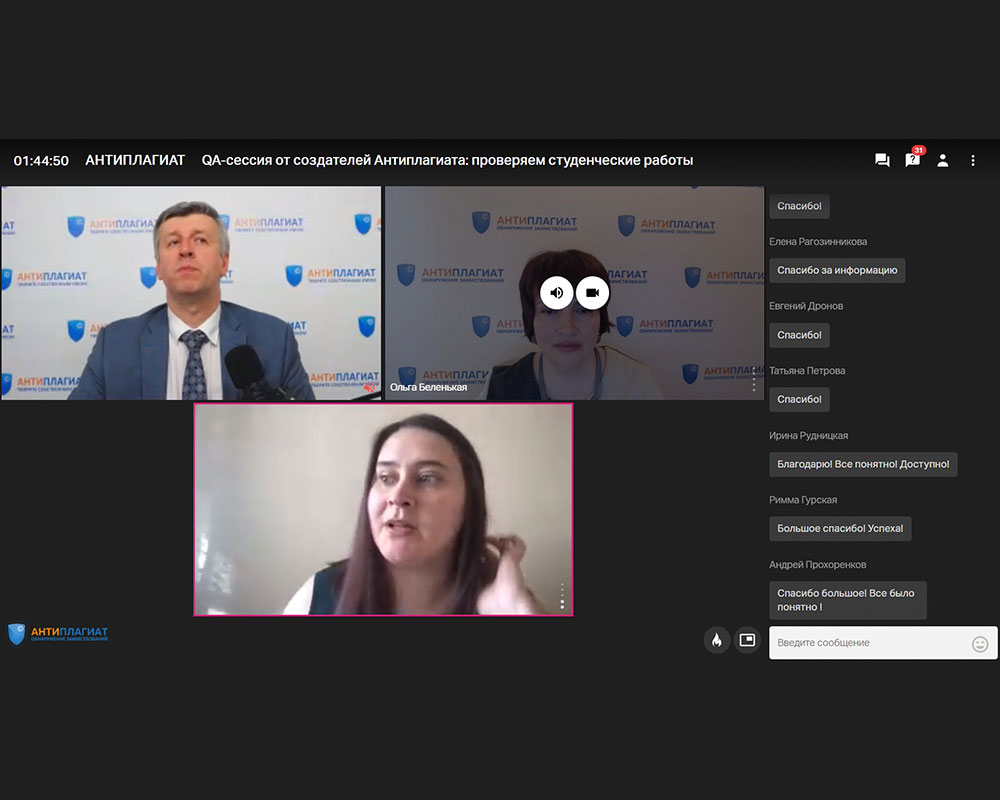This screenshot has width=1000, height=800.
Task: Click message 'Спасибо за информацию'
Action: tap(837, 270)
